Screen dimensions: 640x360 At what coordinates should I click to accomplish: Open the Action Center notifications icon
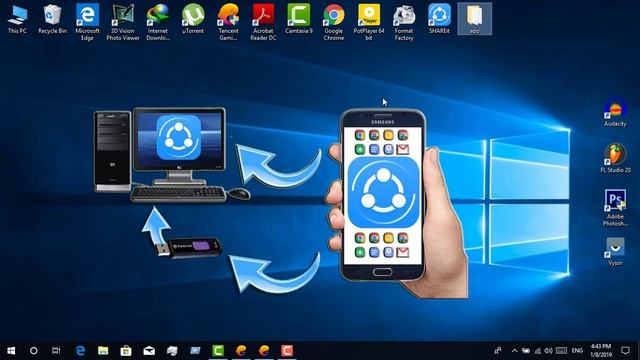[x=625, y=351]
